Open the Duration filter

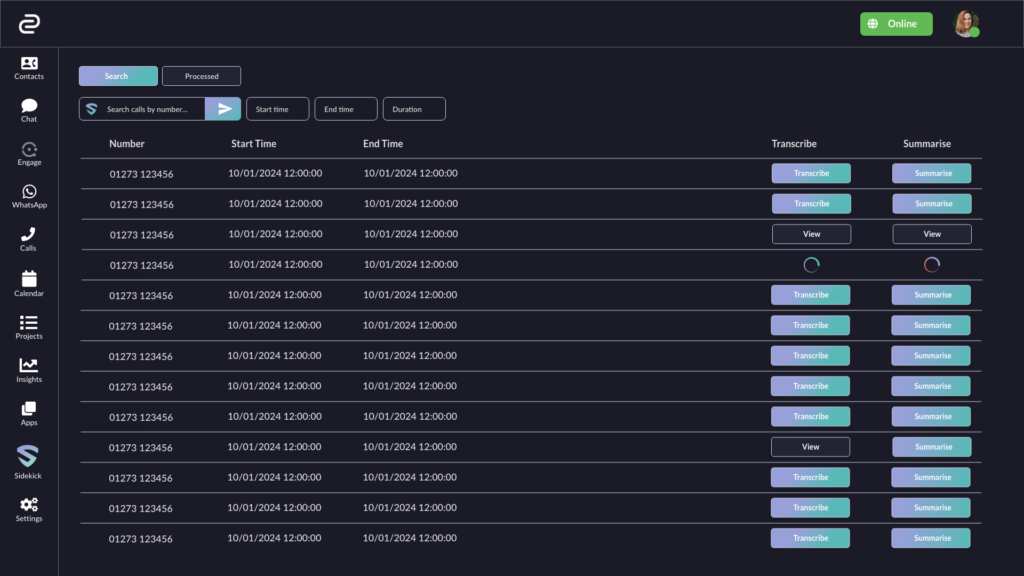coord(414,109)
